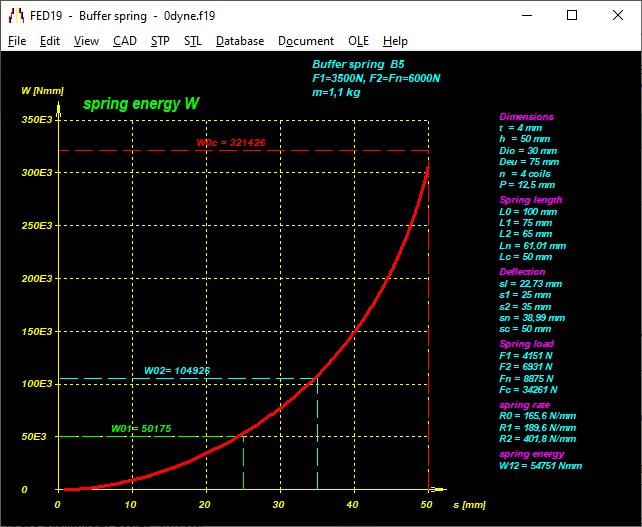Click the red W0c = 321426 label

coord(231,143)
